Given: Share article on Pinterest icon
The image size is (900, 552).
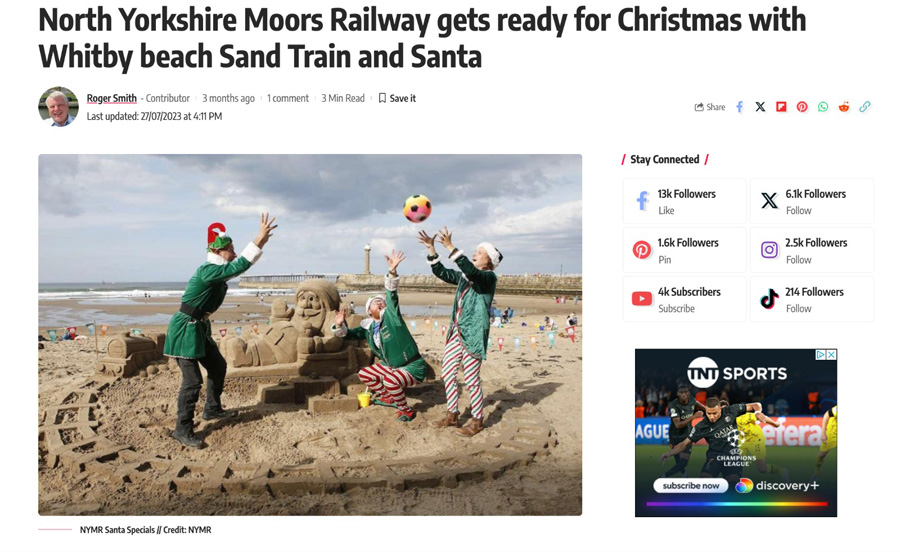Looking at the screenshot, I should click(x=802, y=107).
